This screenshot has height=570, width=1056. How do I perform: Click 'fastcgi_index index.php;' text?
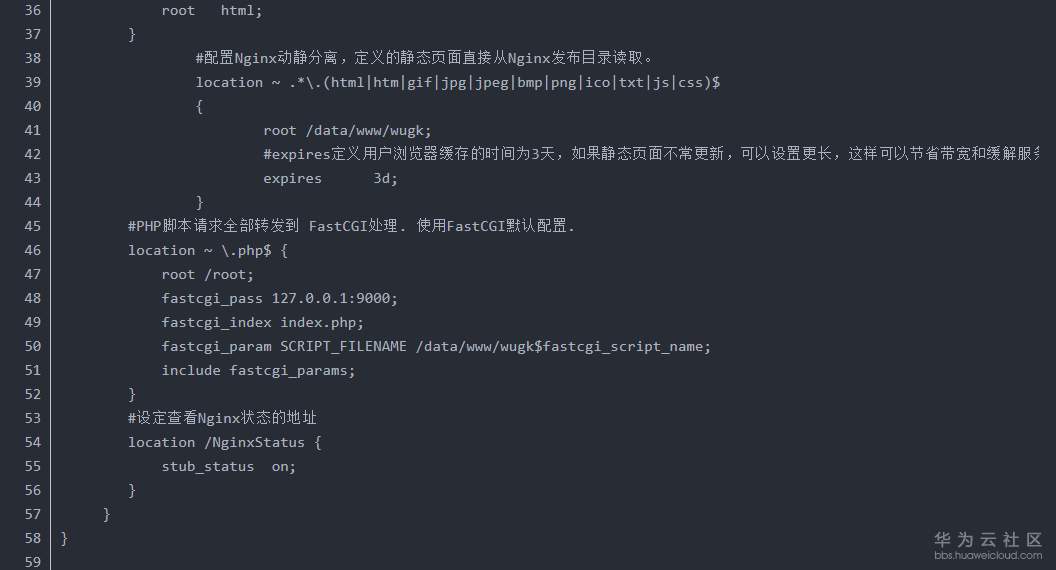262,322
